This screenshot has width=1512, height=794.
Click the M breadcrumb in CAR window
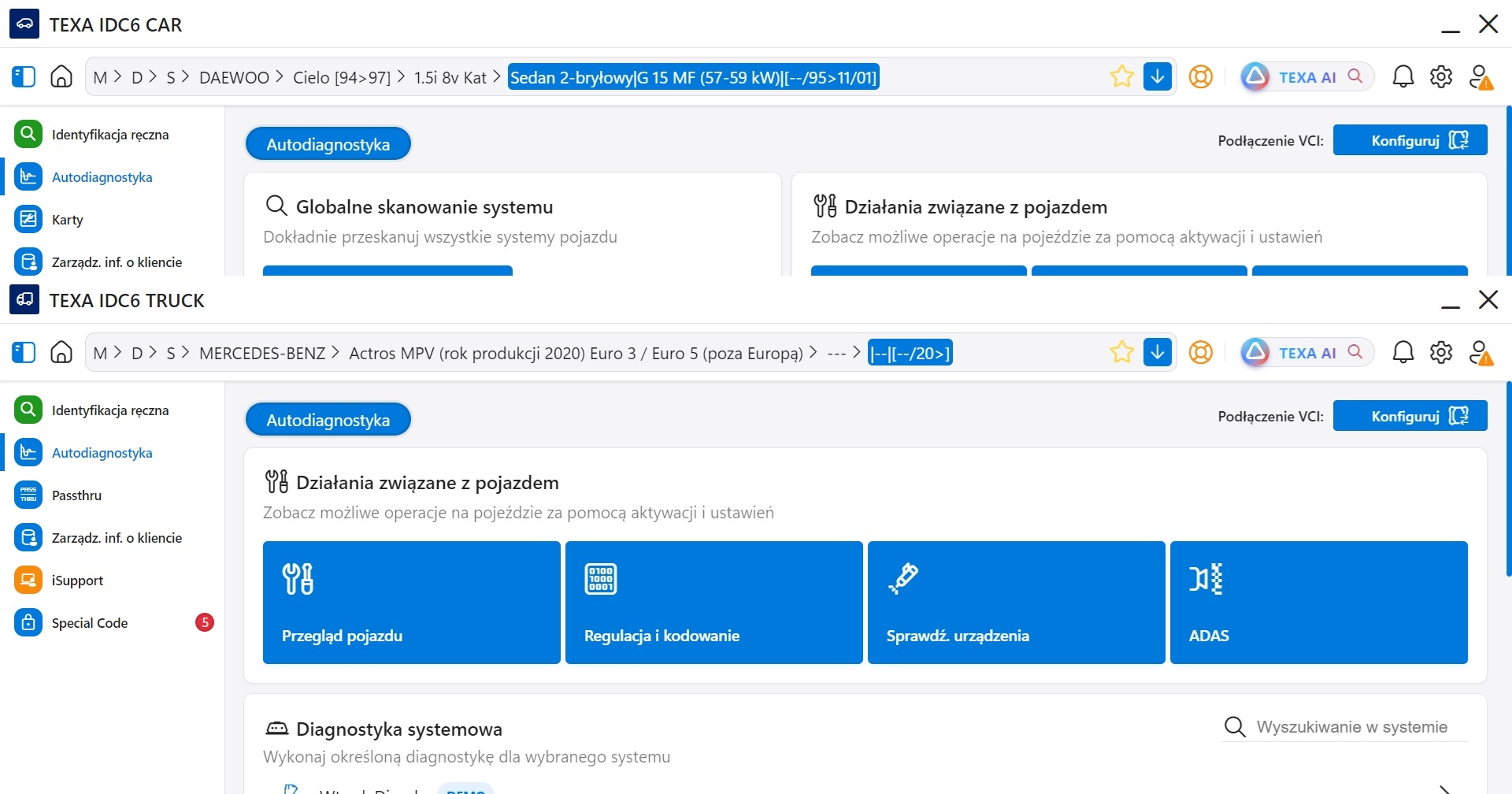point(100,77)
